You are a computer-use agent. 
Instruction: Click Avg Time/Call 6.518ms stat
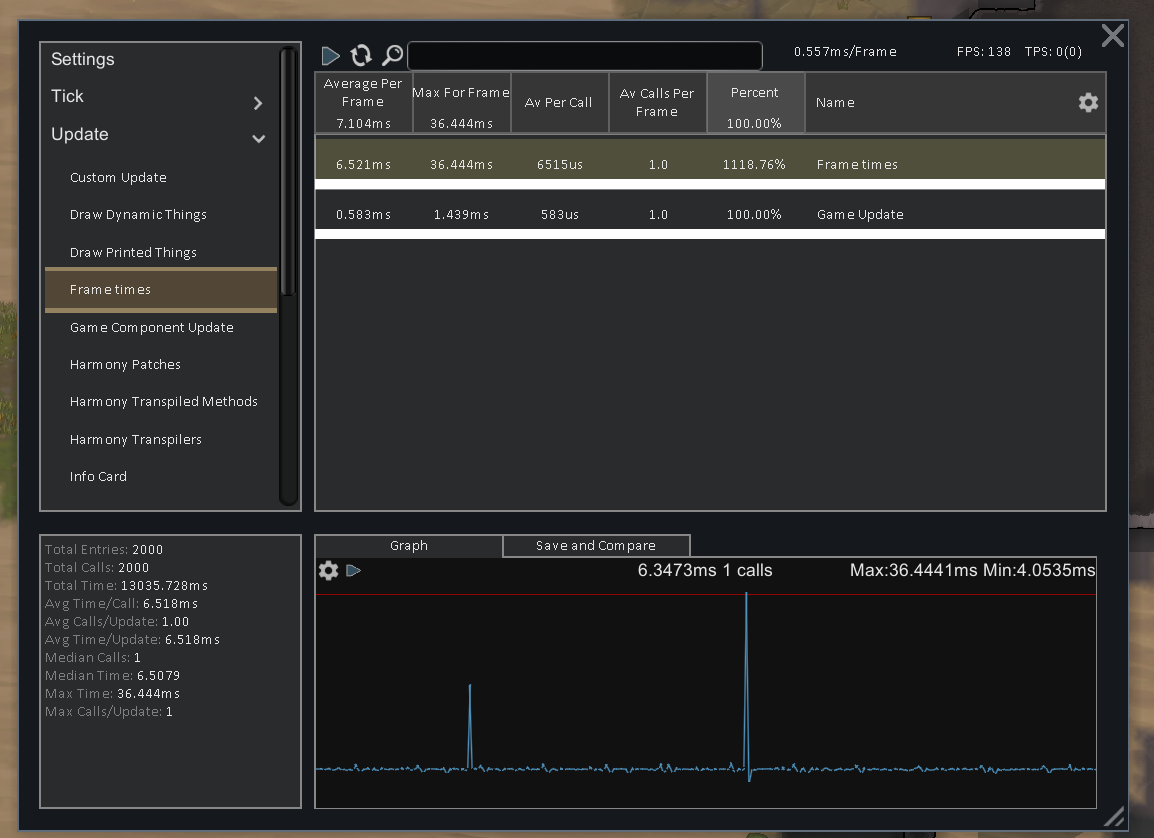[x=121, y=603]
